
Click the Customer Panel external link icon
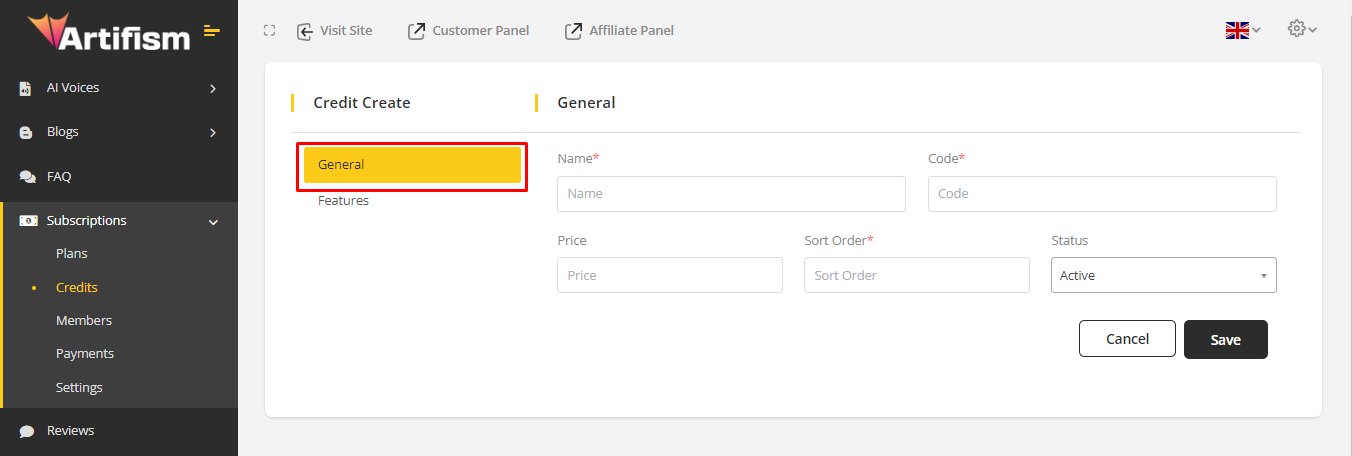coord(416,31)
